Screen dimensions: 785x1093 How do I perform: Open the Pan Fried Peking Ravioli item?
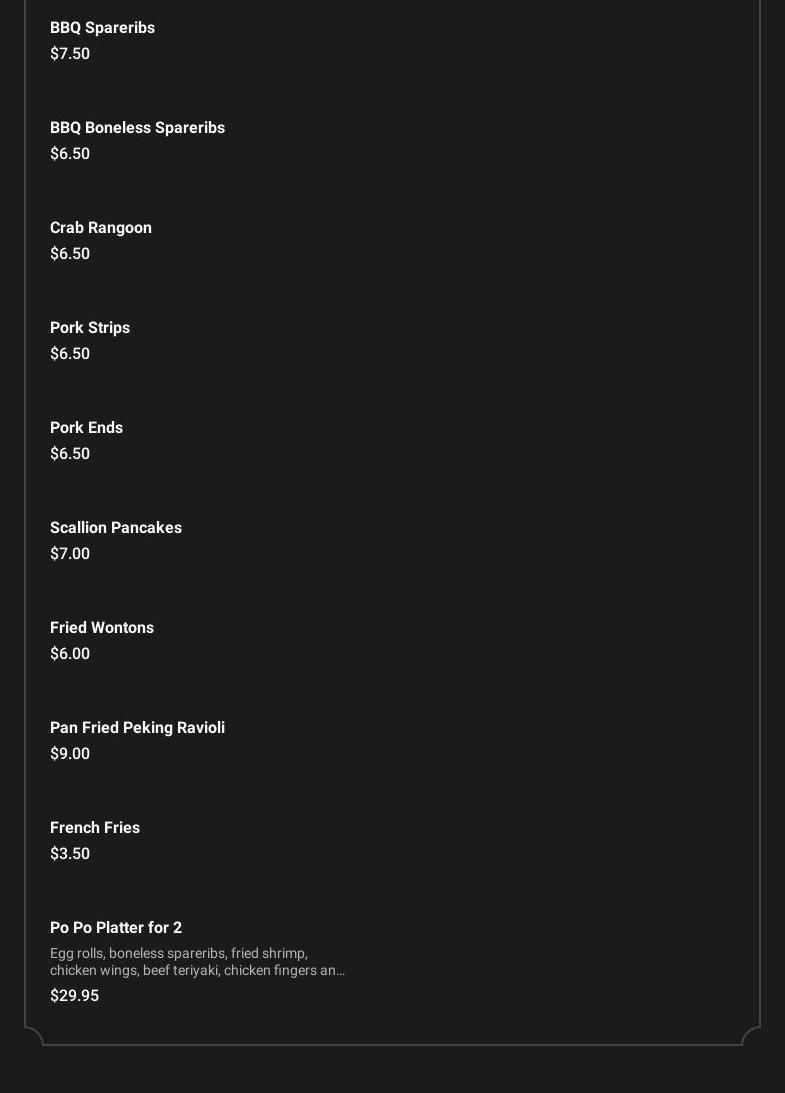click(x=137, y=728)
